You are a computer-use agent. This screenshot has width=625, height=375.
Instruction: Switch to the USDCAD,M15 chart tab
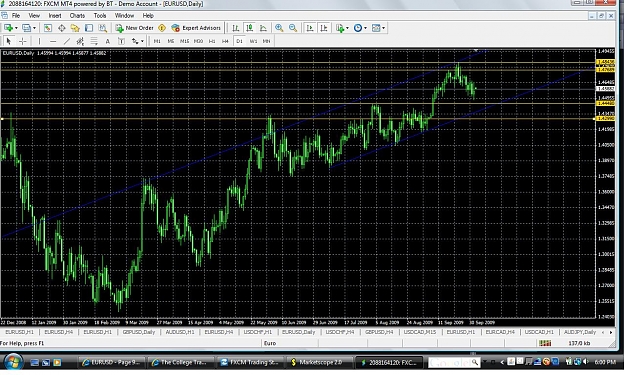tap(419, 332)
